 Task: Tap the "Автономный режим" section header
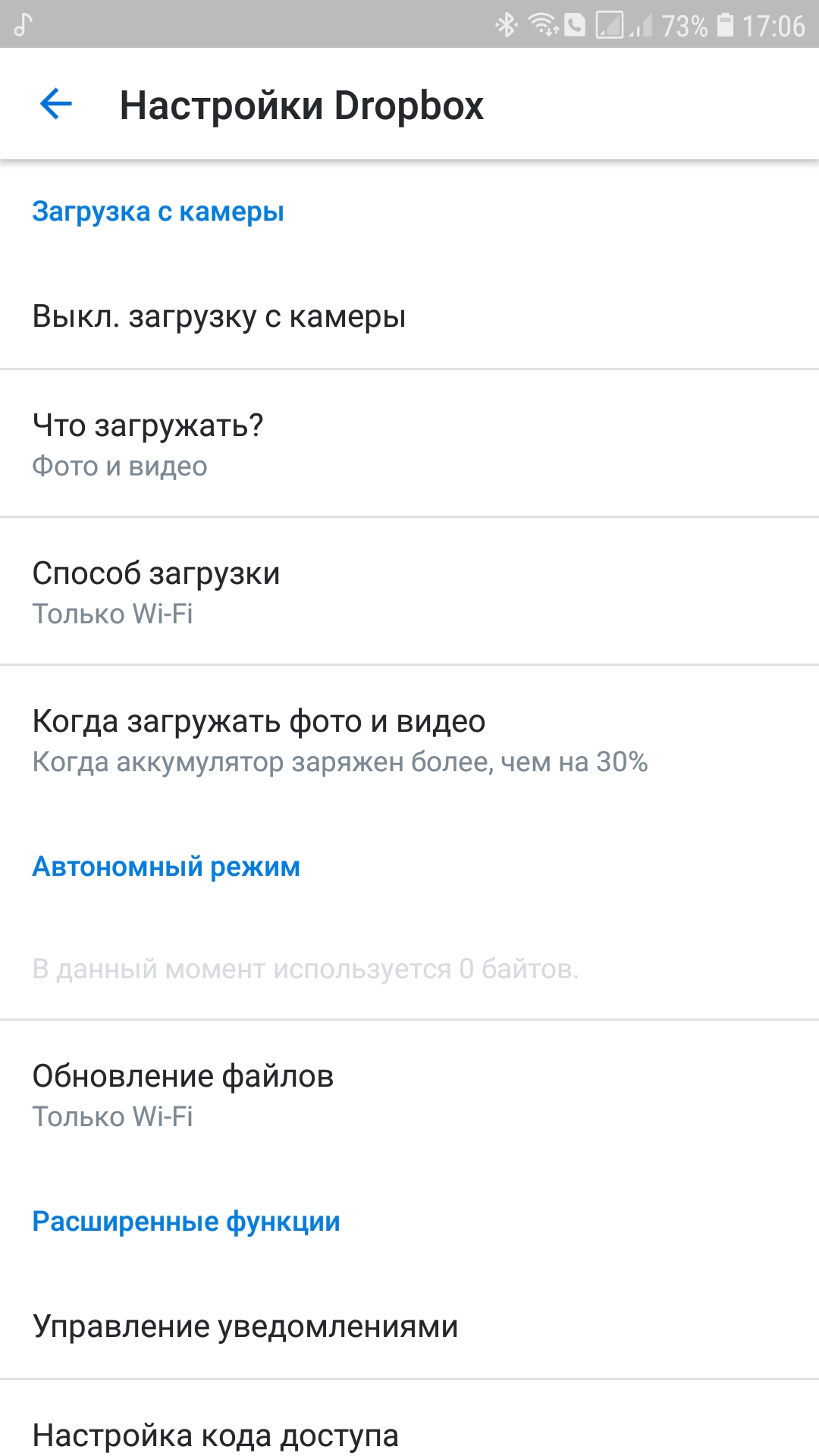click(x=166, y=866)
